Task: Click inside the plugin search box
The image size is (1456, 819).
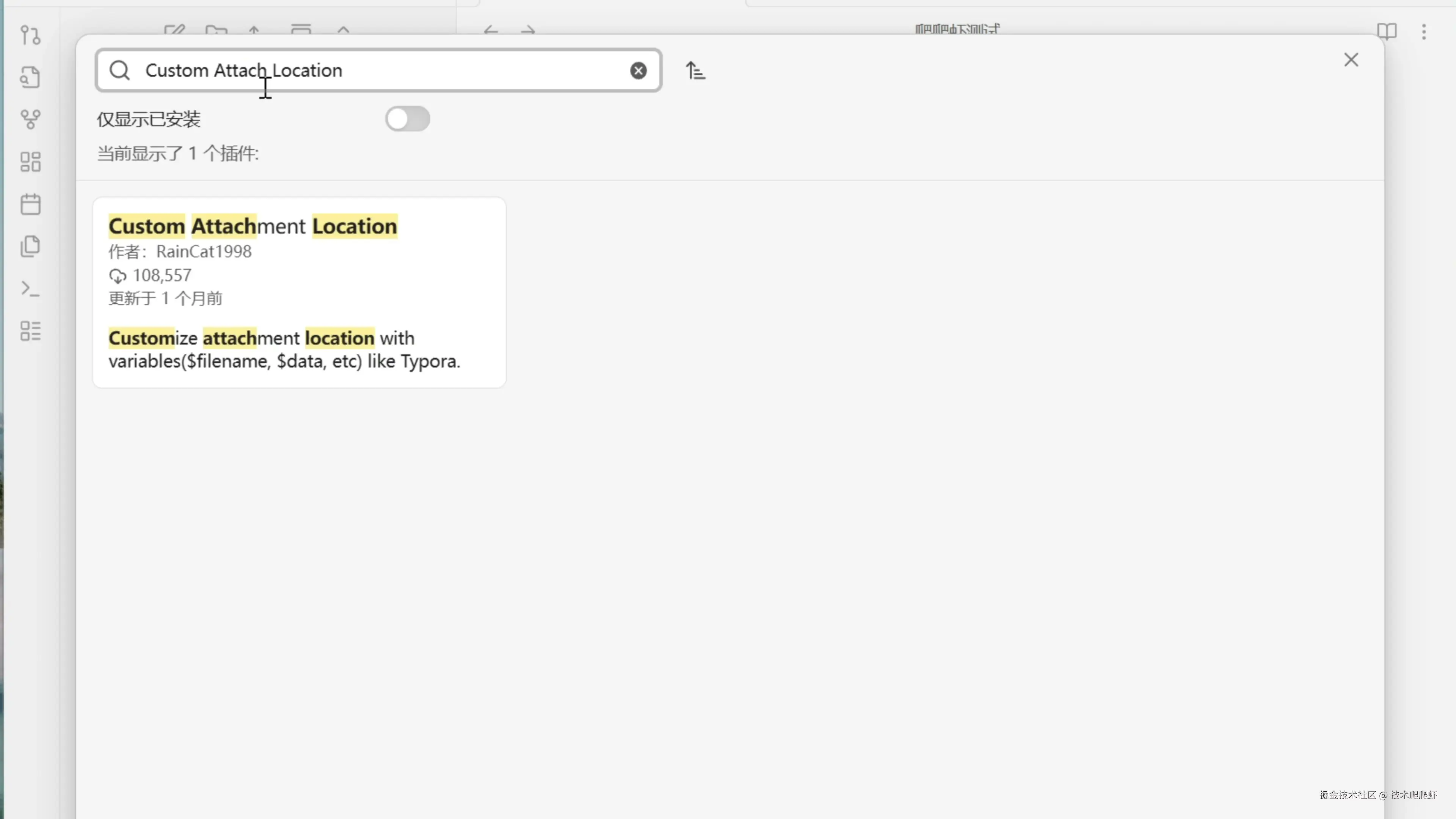Action: pyautogui.click(x=452, y=71)
